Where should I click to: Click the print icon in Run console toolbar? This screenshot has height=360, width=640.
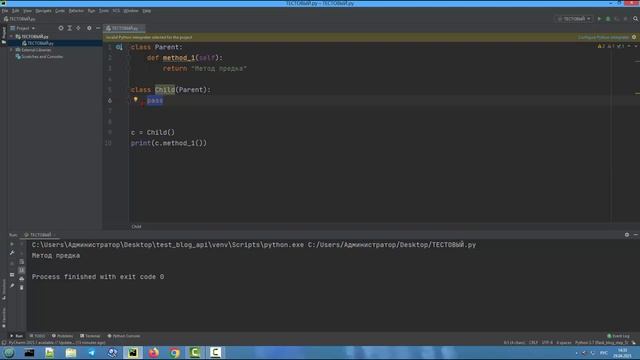(22, 279)
